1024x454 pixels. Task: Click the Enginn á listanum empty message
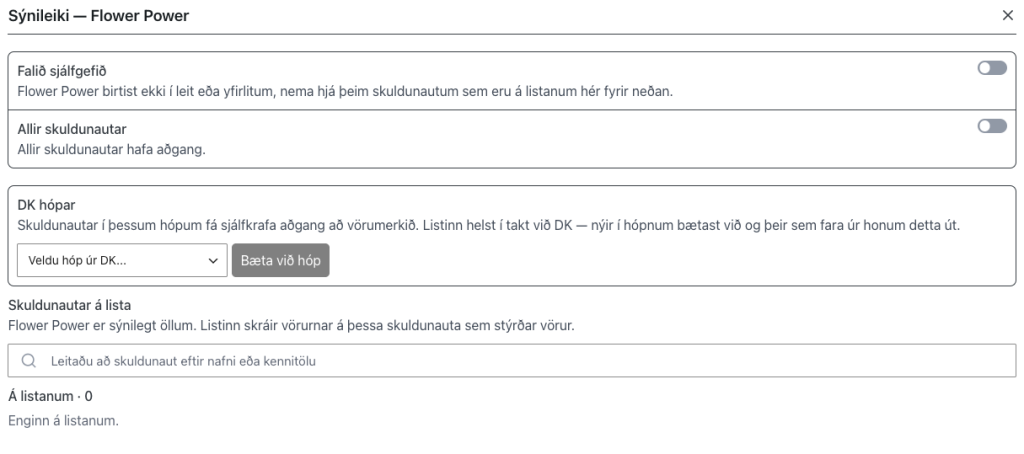pyautogui.click(x=63, y=421)
